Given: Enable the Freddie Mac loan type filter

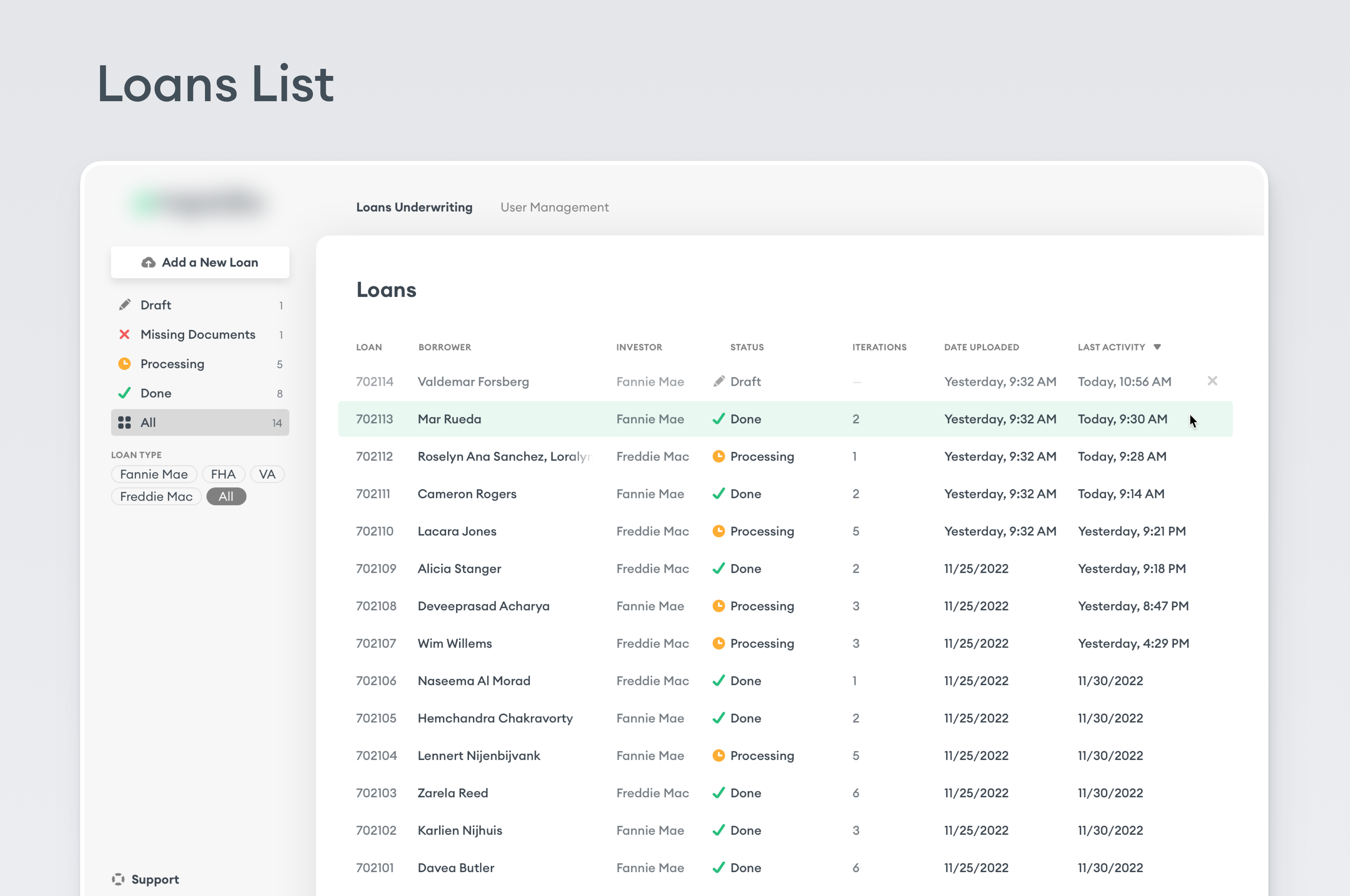Looking at the screenshot, I should tap(156, 496).
